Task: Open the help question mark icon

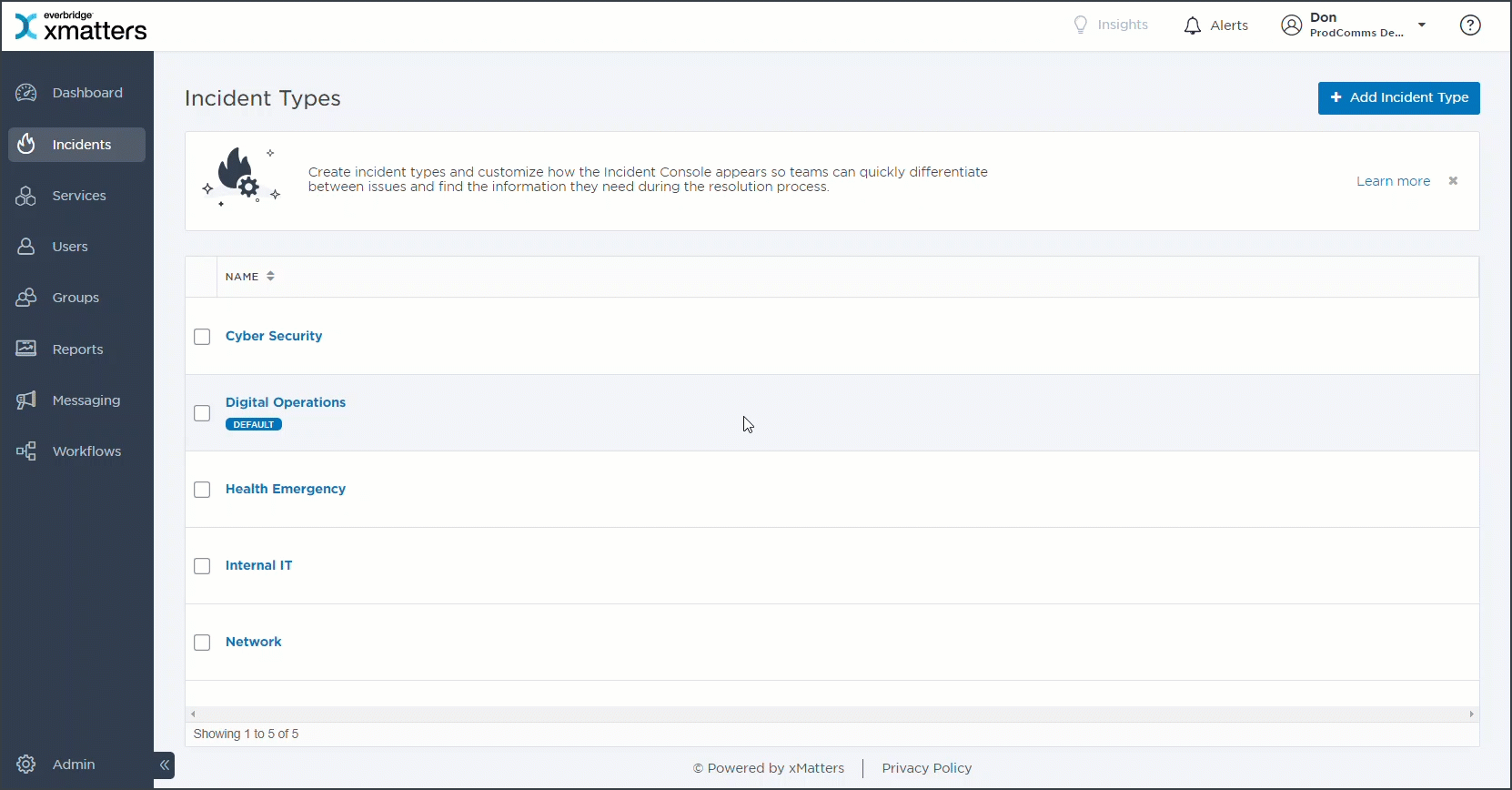Action: click(1470, 25)
